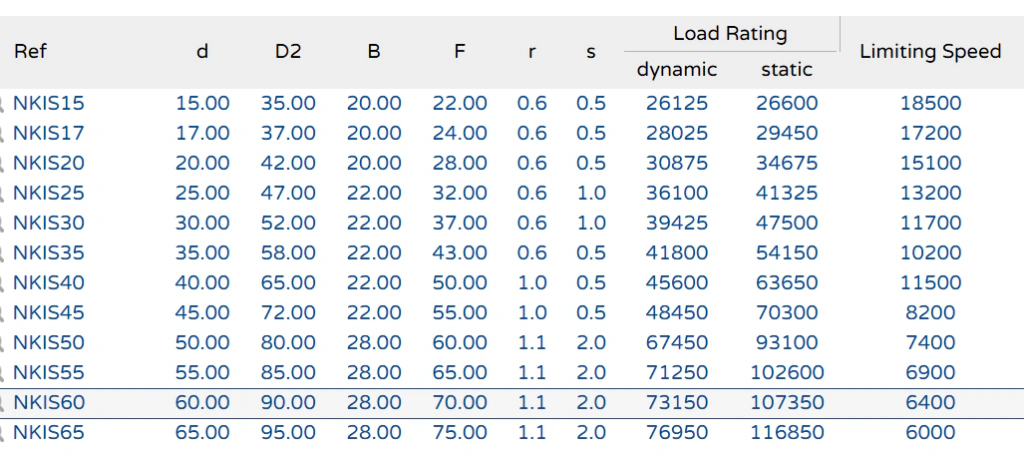Click dynamic load value 45600
The width and height of the screenshot is (1024, 462).
click(677, 283)
